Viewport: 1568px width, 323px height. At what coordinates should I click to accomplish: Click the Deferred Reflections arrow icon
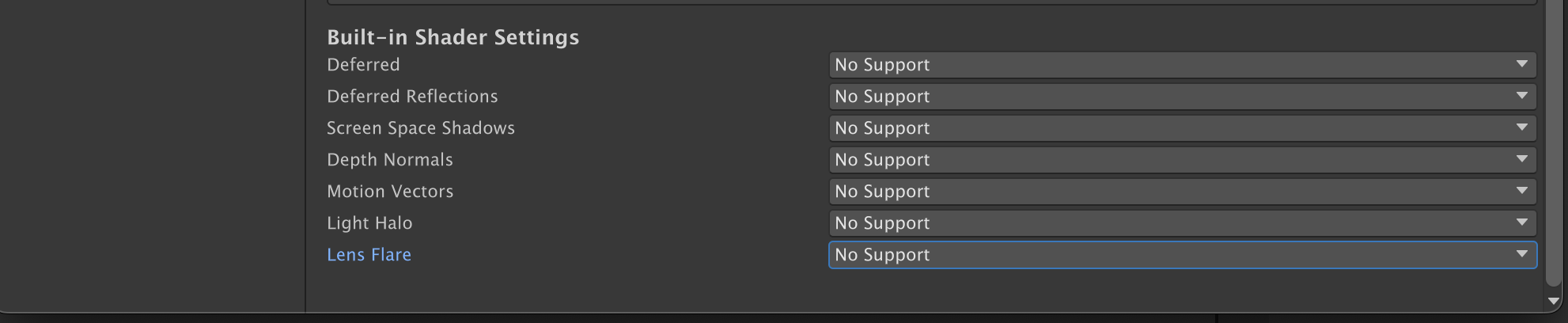tap(1521, 96)
